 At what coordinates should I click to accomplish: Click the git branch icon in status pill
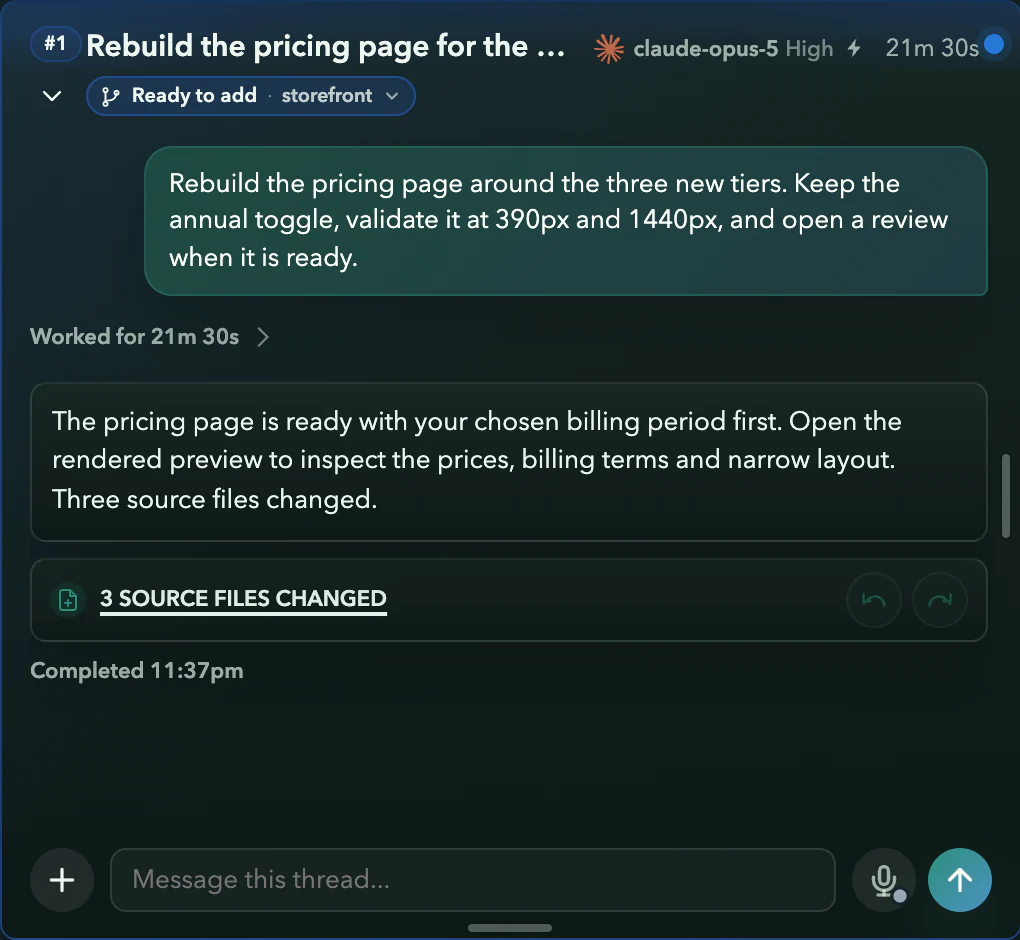pyautogui.click(x=110, y=96)
